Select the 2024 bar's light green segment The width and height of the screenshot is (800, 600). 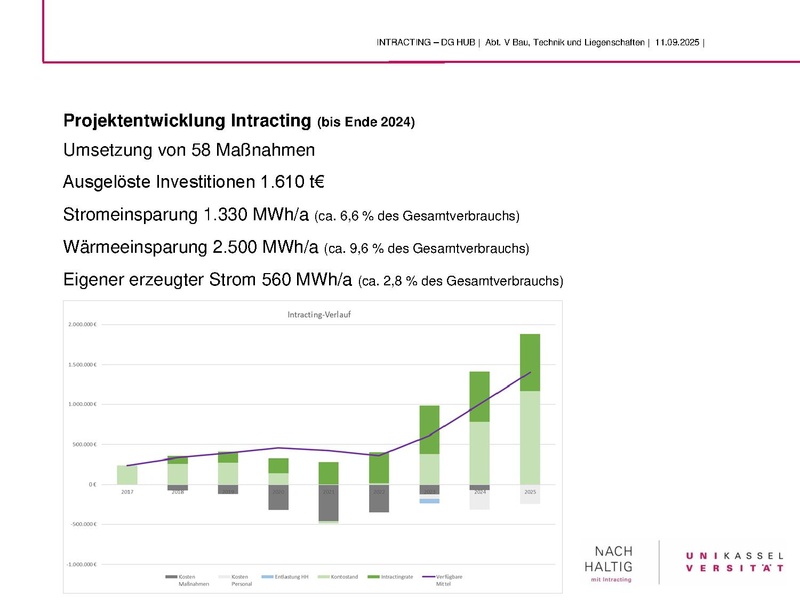(479, 452)
